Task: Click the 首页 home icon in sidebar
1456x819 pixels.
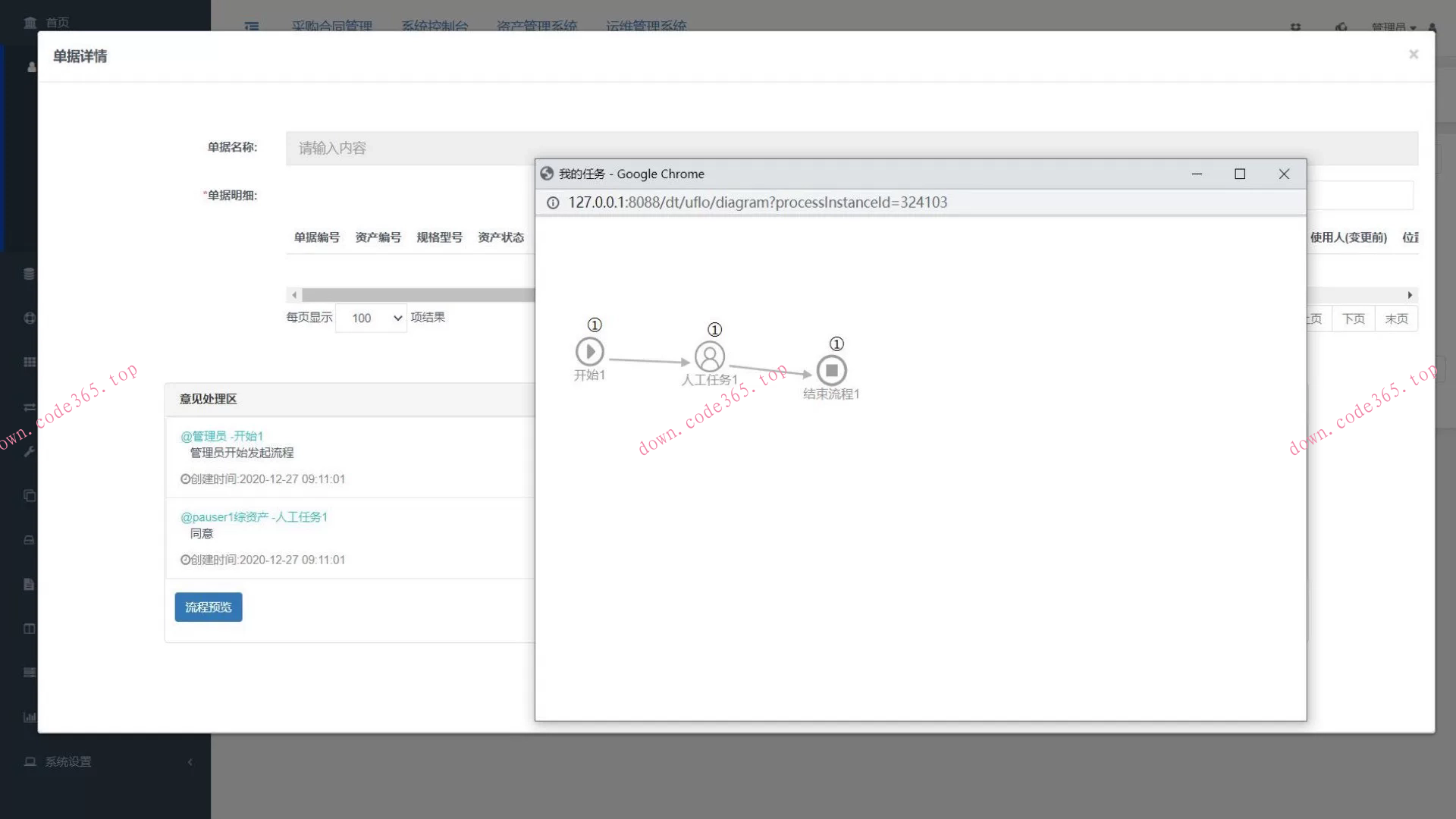Action: [x=30, y=22]
